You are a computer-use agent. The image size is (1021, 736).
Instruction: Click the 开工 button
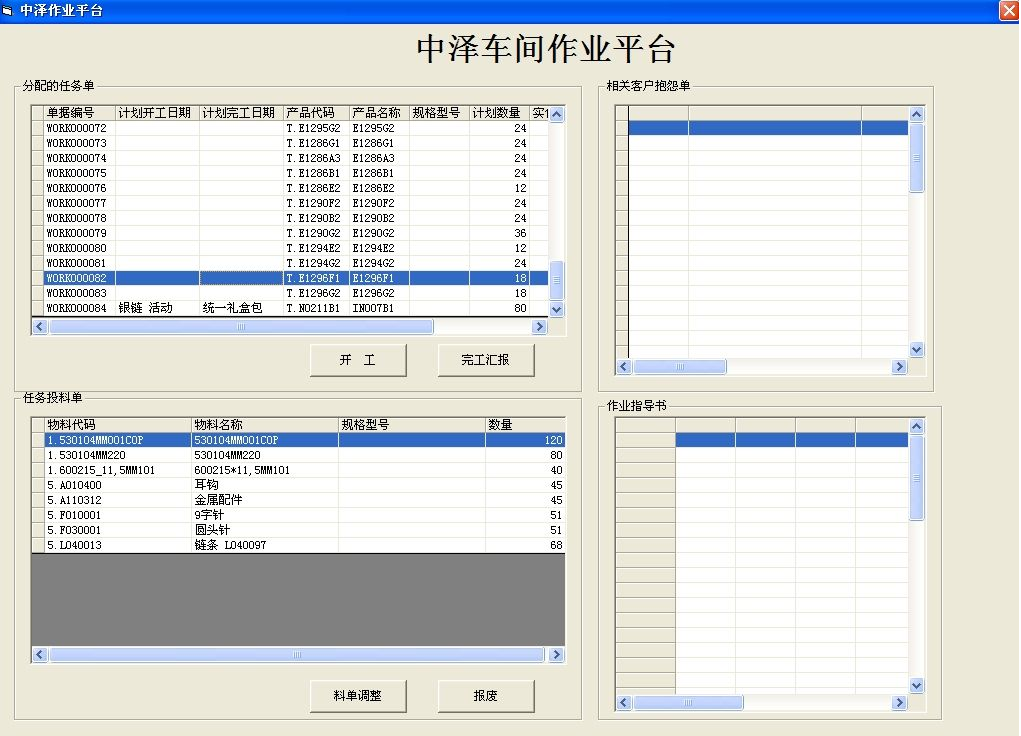coord(358,360)
